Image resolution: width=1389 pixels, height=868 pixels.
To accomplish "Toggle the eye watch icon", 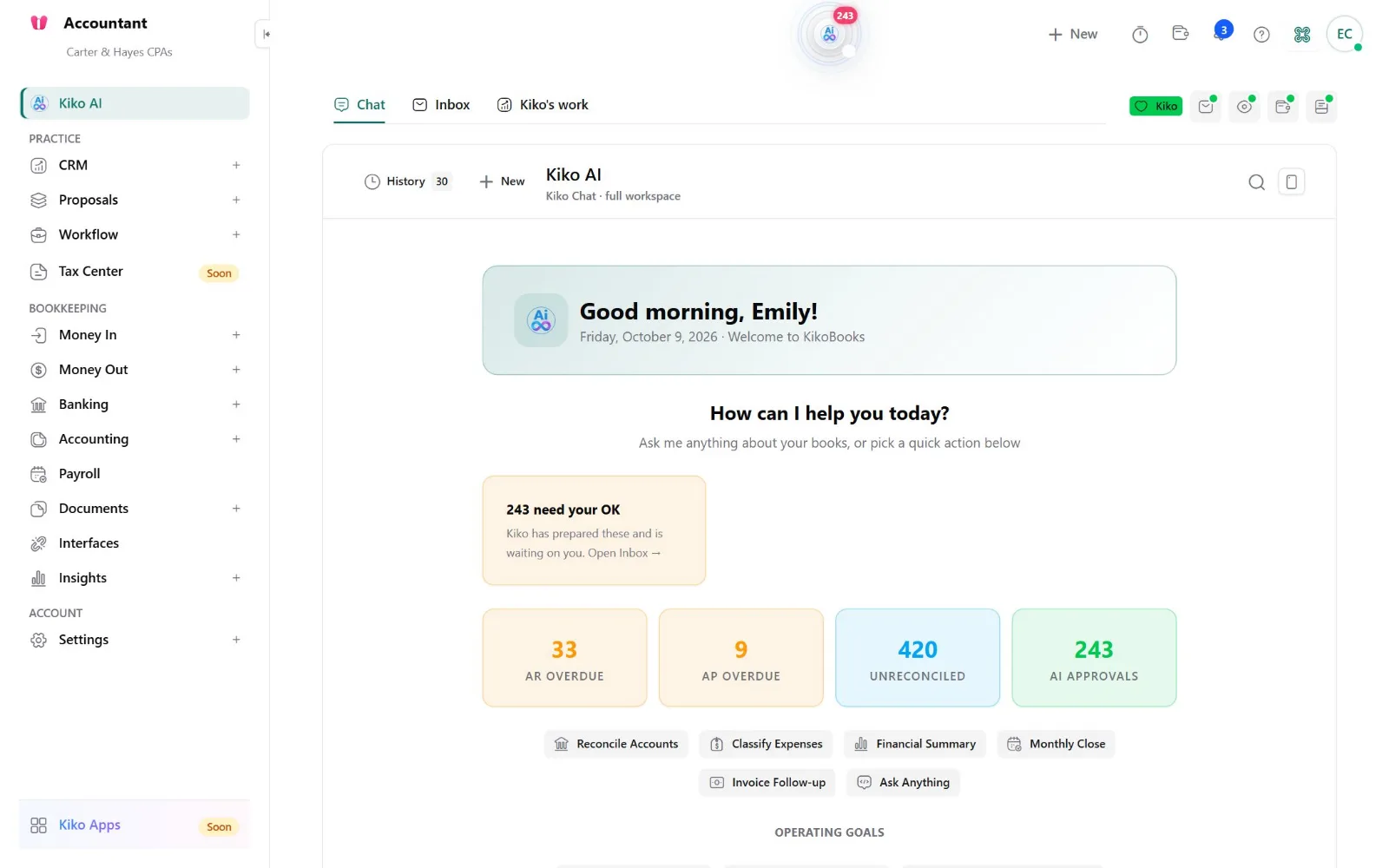I will point(1245,106).
